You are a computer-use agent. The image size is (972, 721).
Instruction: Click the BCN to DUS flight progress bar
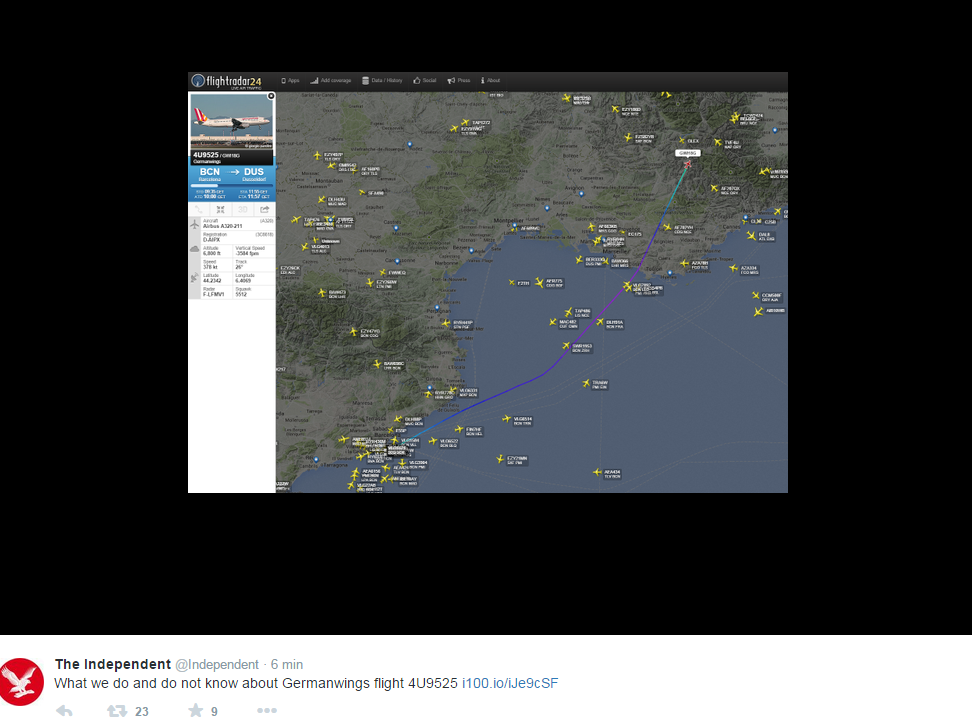coord(231,185)
